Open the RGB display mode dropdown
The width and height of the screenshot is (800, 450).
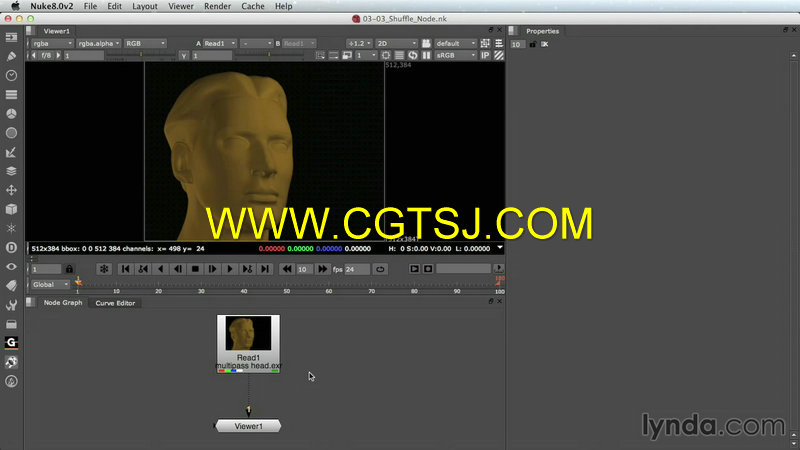point(145,43)
